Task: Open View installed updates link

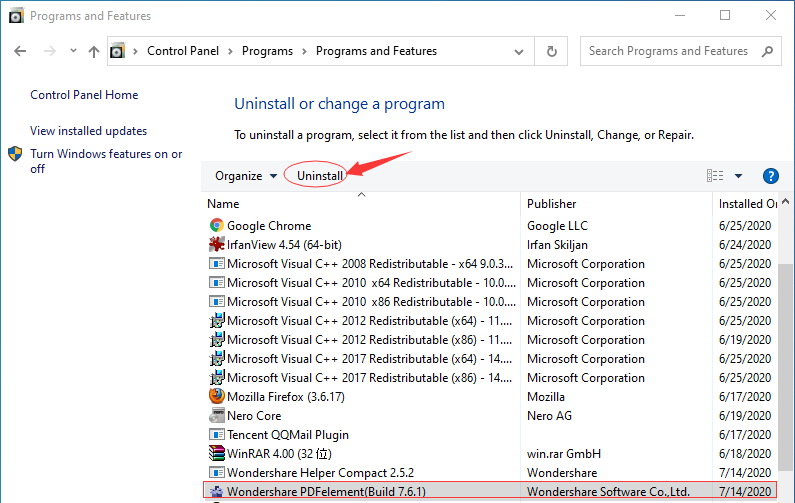Action: pos(89,131)
